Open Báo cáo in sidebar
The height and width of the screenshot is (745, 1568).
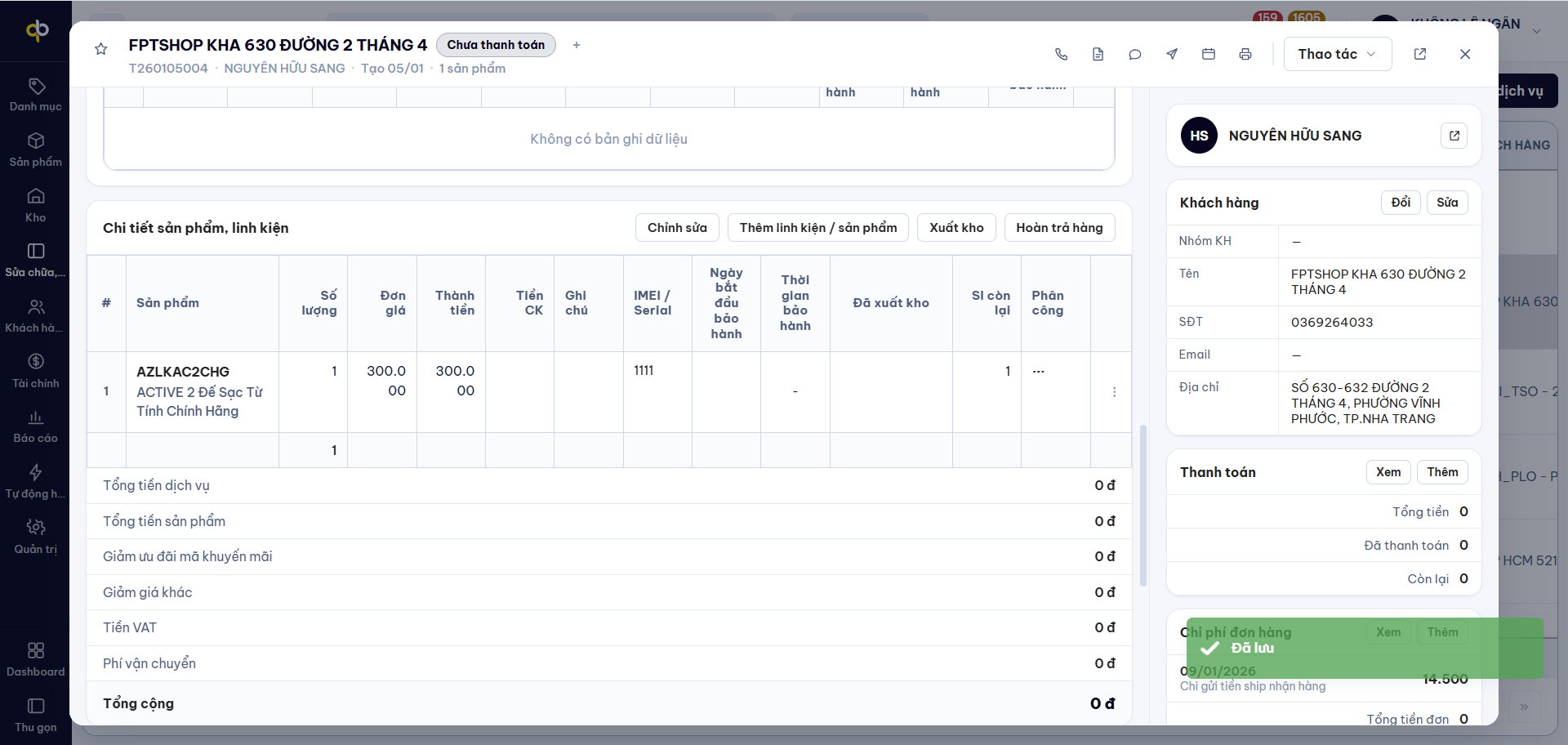coord(36,426)
